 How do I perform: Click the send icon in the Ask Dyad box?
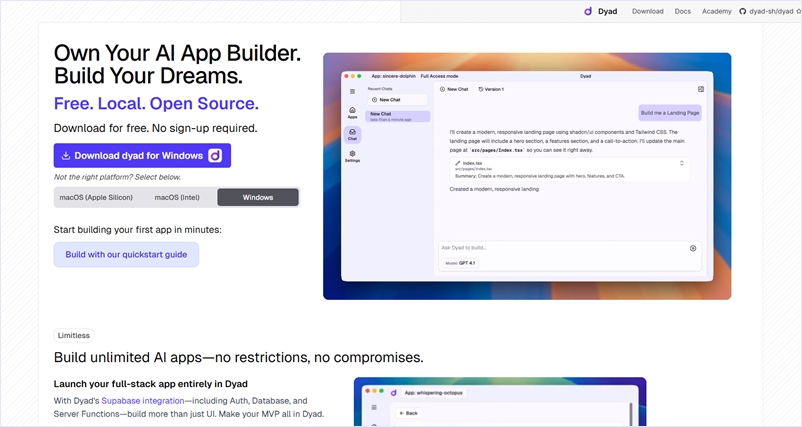[693, 248]
